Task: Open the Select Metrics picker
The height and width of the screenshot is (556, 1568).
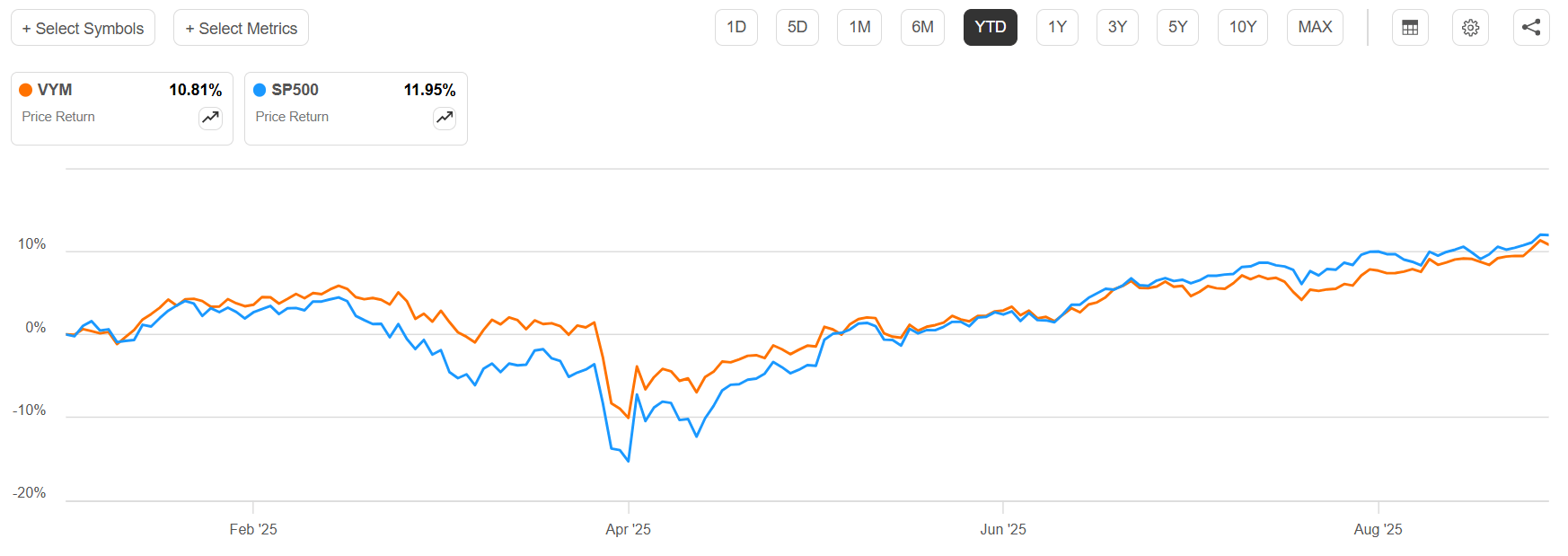Action: coord(241,27)
